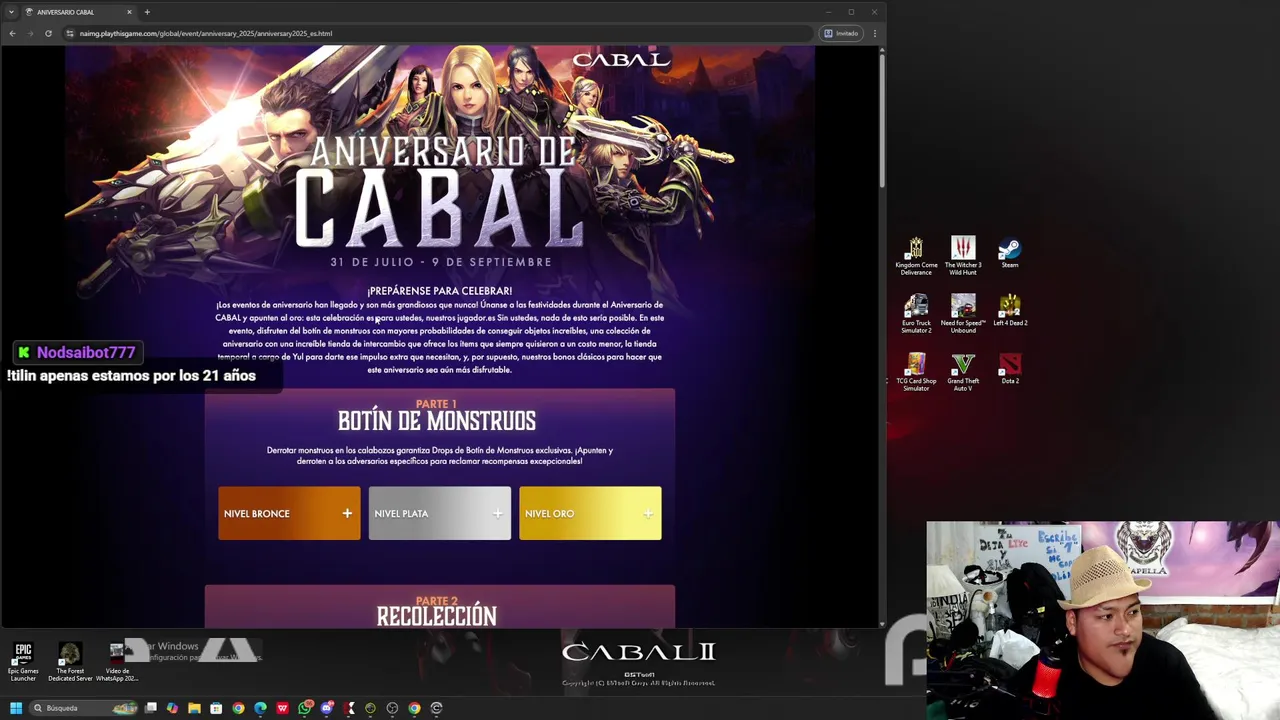Expand the NIVEL PLATA section
This screenshot has width=1280, height=720.
440,513
